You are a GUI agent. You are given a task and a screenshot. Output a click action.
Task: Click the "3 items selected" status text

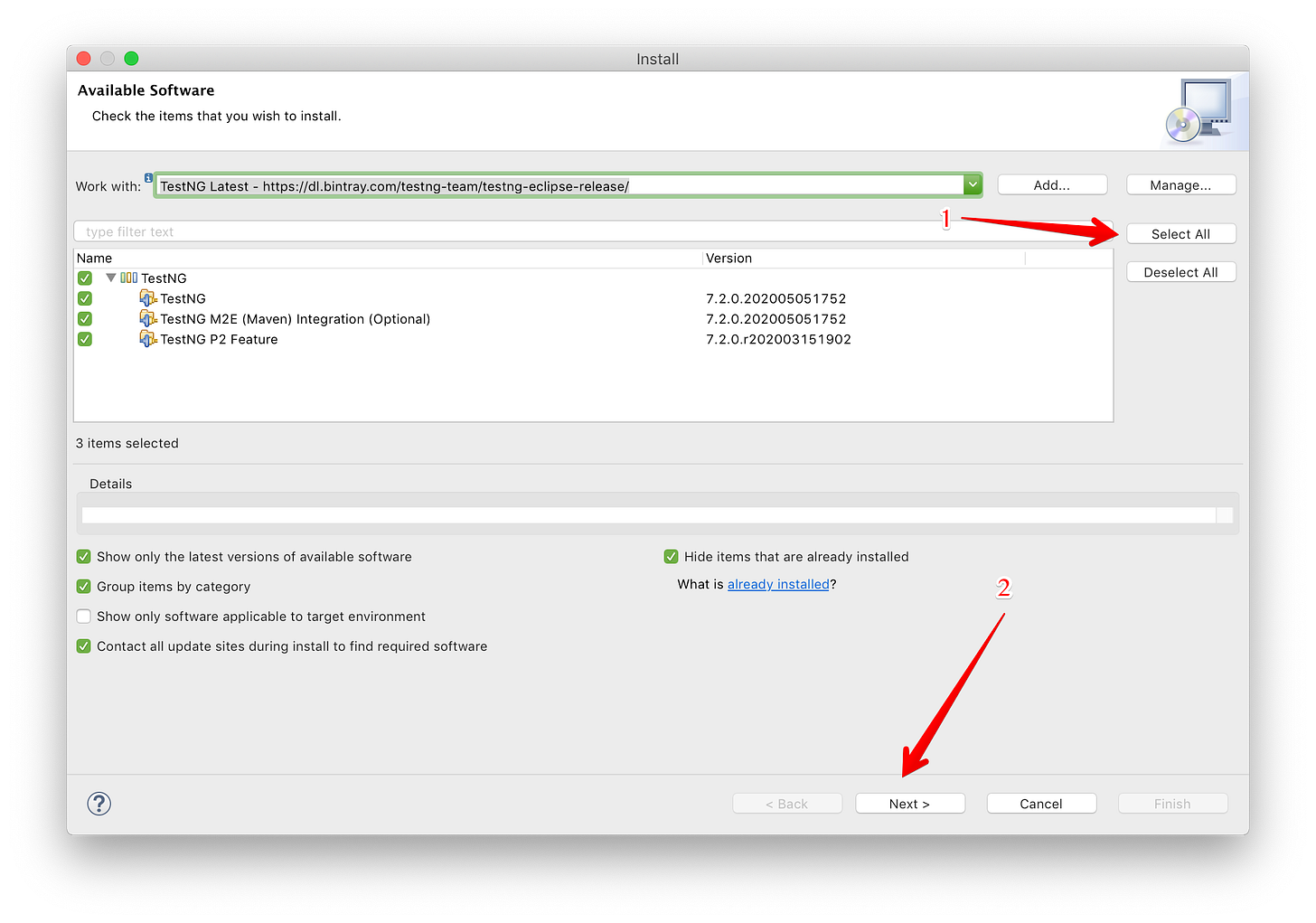click(x=127, y=443)
